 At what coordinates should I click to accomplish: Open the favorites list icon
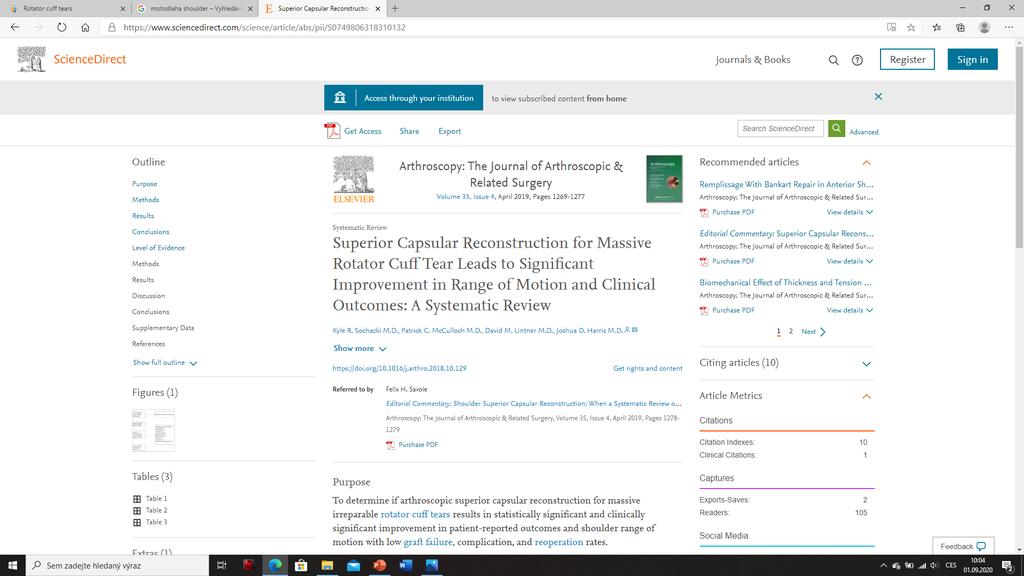click(x=936, y=27)
